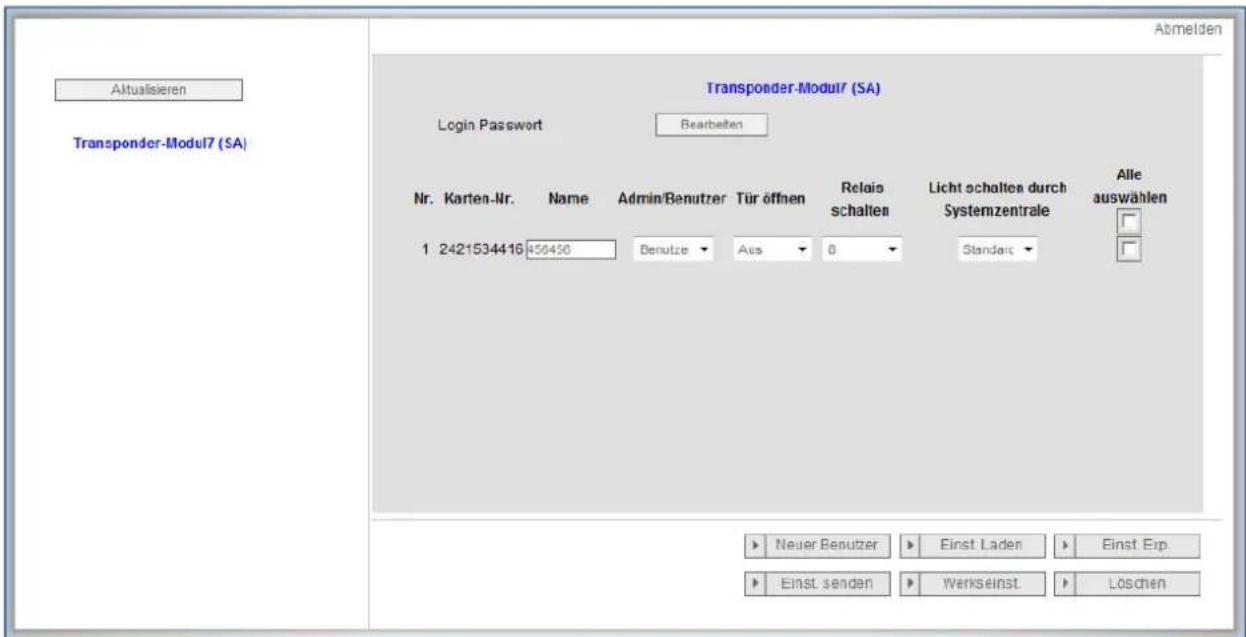Open the Licht schalten Standard dropdown
Screen dimensions: 1246x637
point(997,250)
